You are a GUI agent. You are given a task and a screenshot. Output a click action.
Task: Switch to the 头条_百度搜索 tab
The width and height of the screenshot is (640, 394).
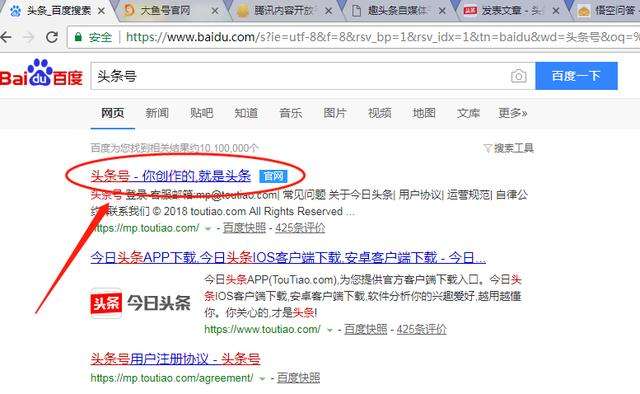point(58,10)
